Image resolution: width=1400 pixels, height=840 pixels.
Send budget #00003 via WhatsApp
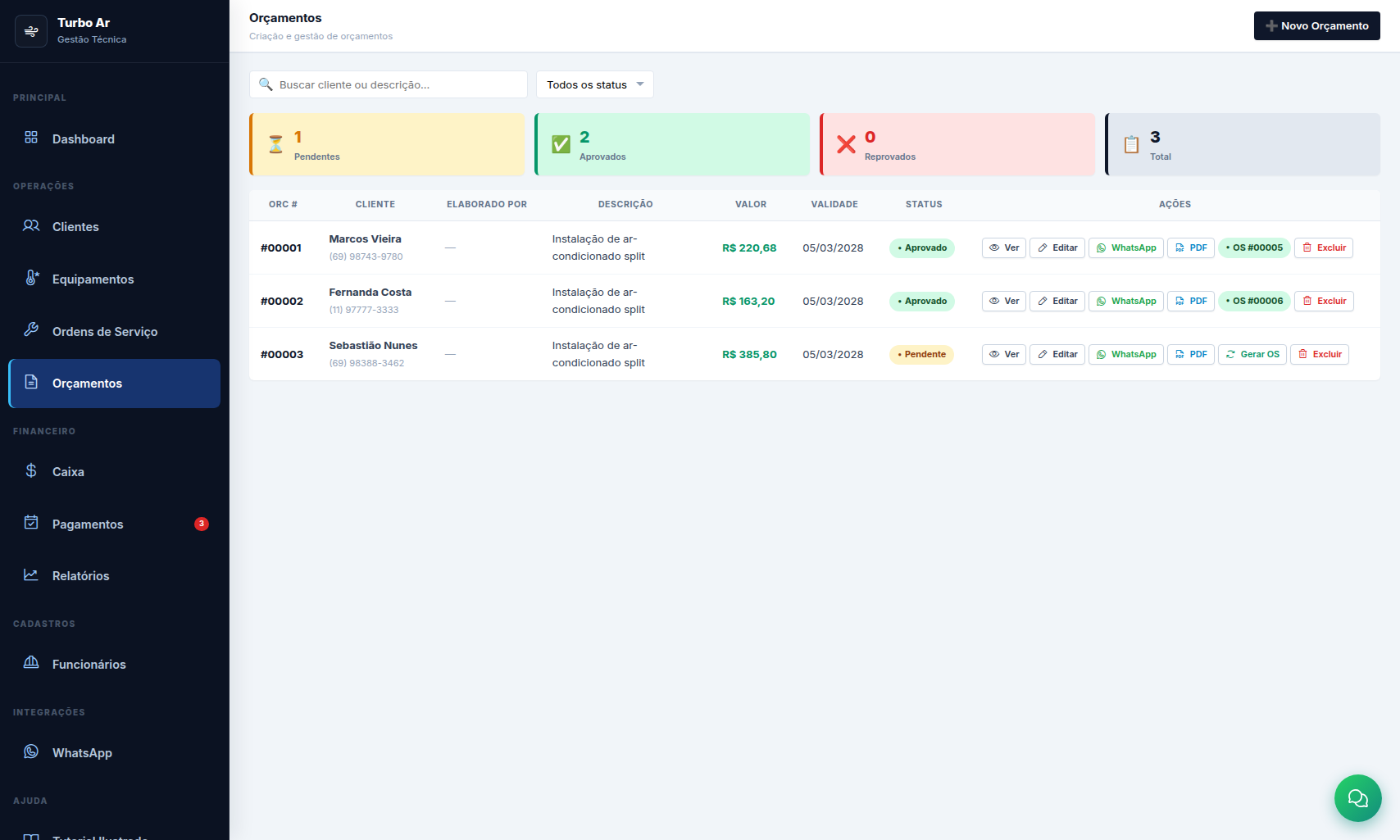click(1126, 354)
